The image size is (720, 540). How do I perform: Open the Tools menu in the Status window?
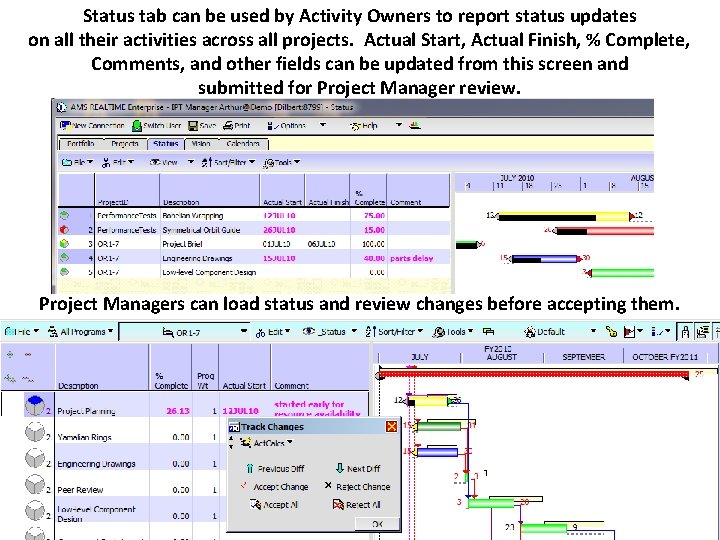pyautogui.click(x=281, y=162)
